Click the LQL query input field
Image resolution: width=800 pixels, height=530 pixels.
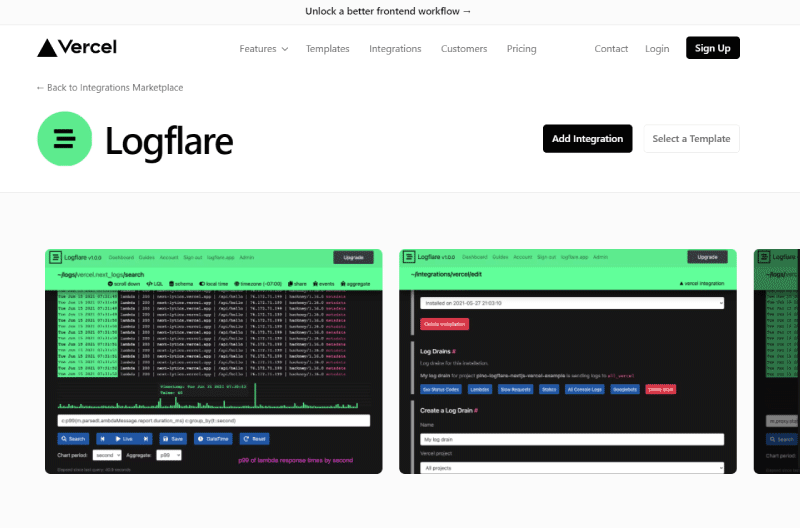click(x=213, y=420)
